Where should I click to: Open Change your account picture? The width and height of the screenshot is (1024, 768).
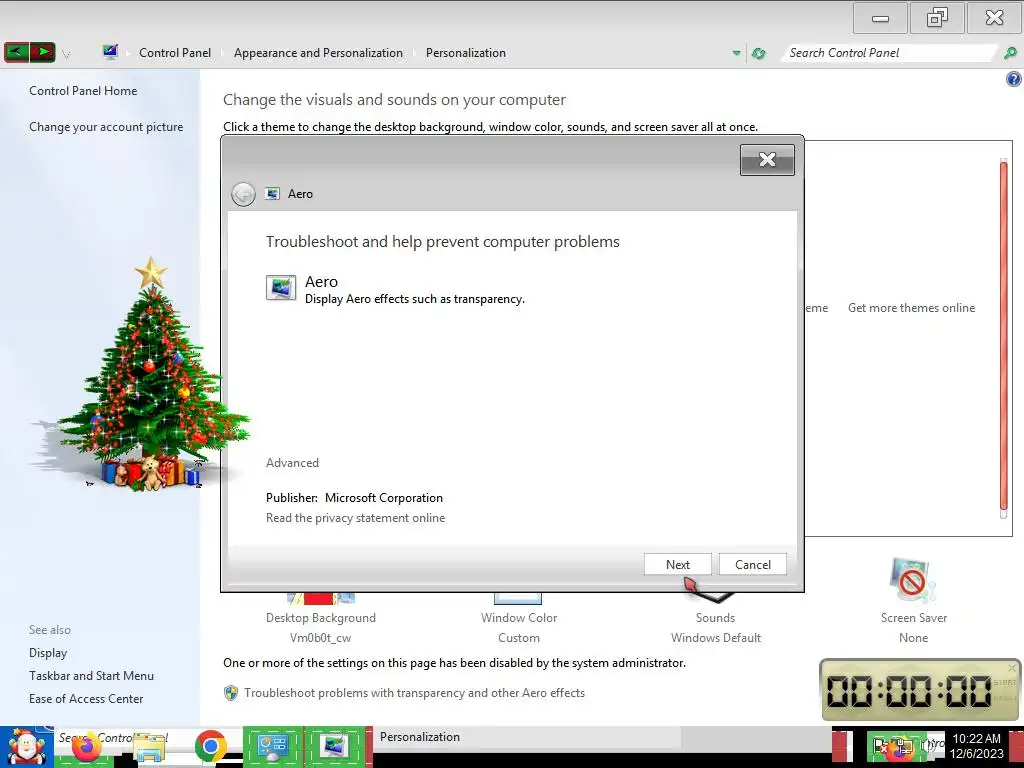pyautogui.click(x=106, y=127)
